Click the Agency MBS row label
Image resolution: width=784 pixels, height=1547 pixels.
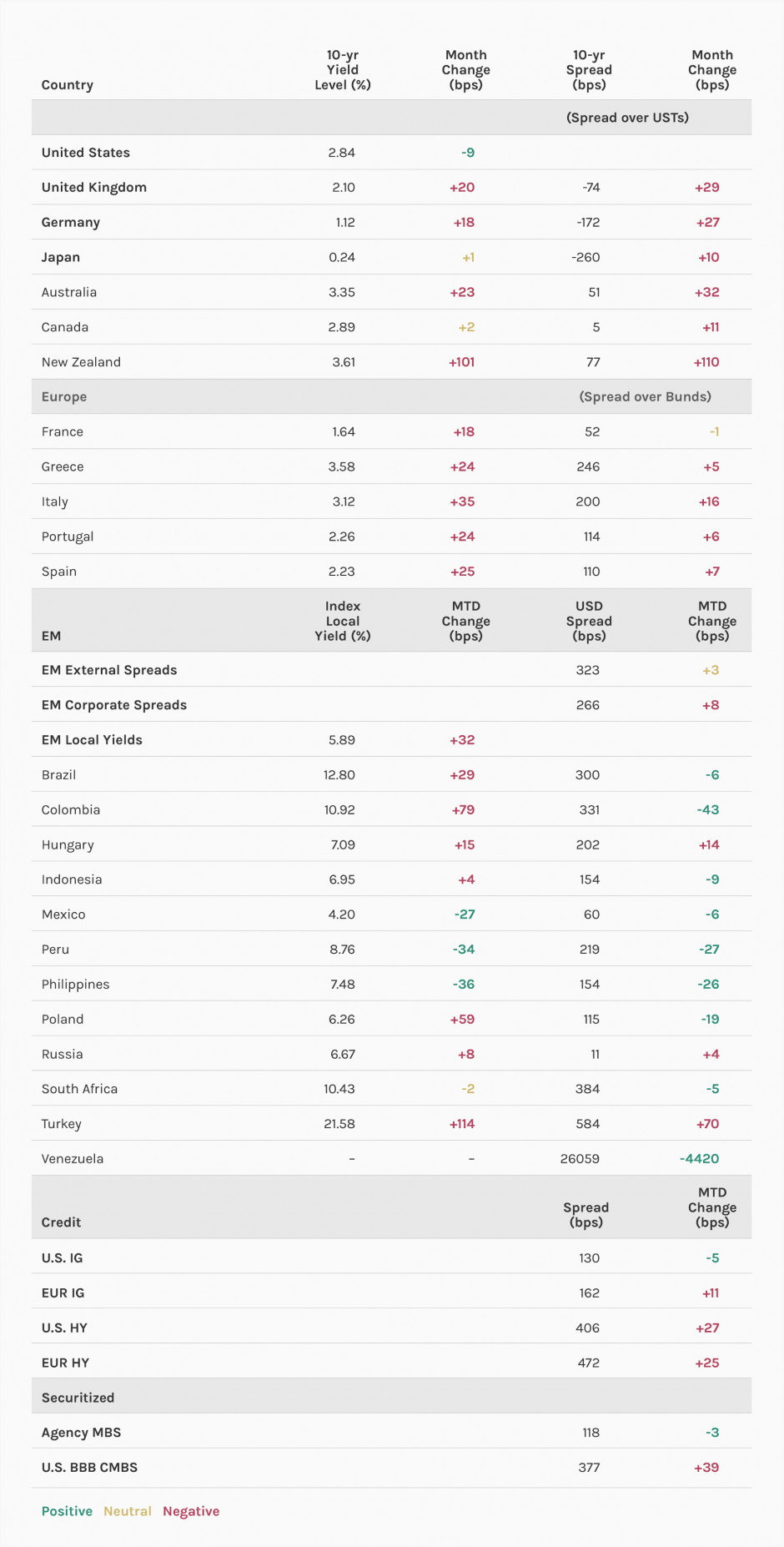[x=81, y=1433]
